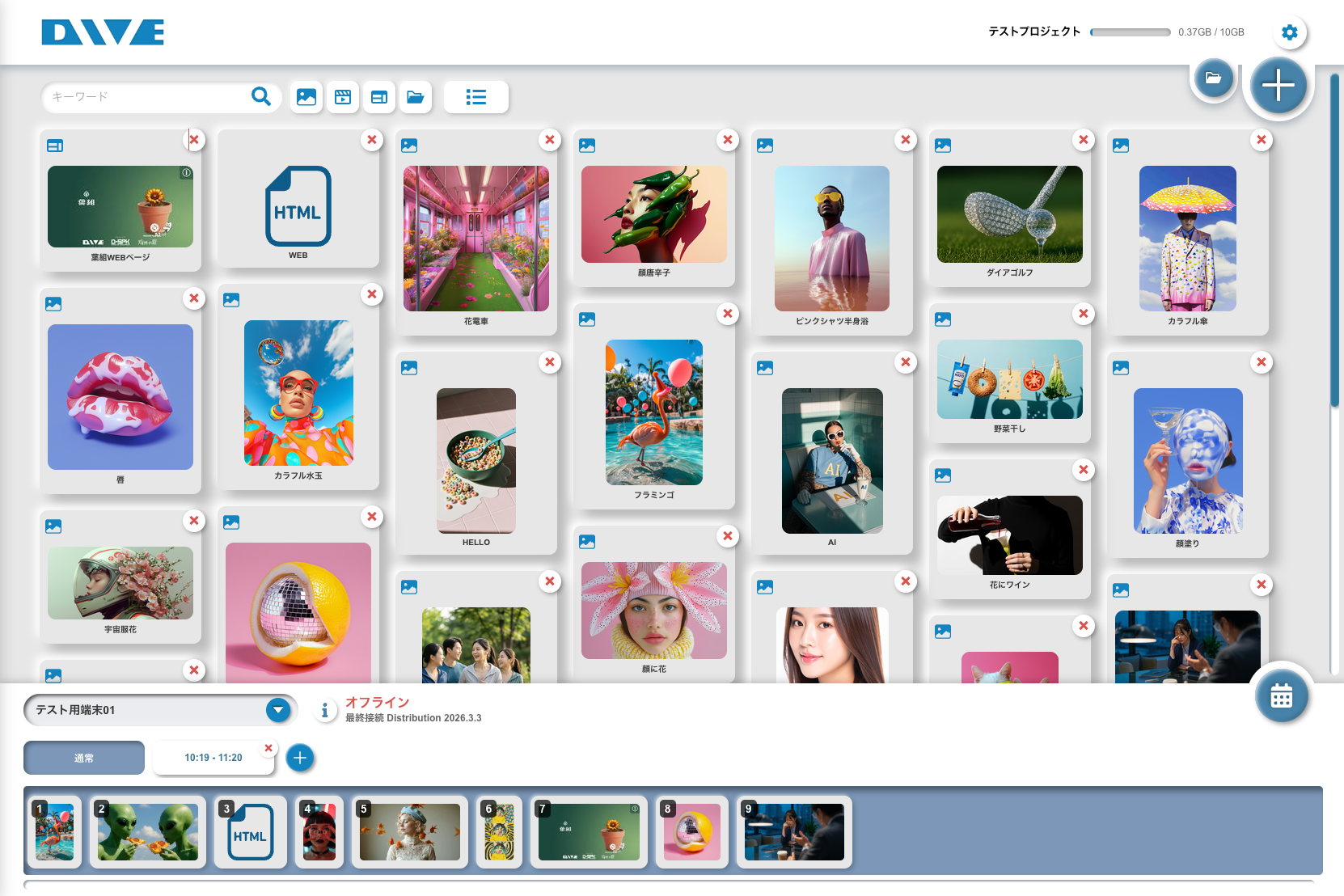Select playlist item 9 office meeting
The width and height of the screenshot is (1344, 896).
[x=794, y=832]
